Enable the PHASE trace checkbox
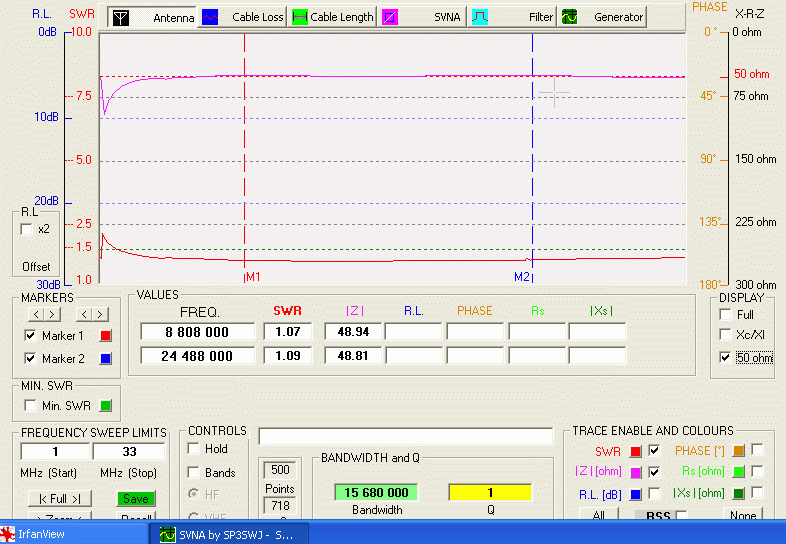786x544 pixels. point(757,450)
